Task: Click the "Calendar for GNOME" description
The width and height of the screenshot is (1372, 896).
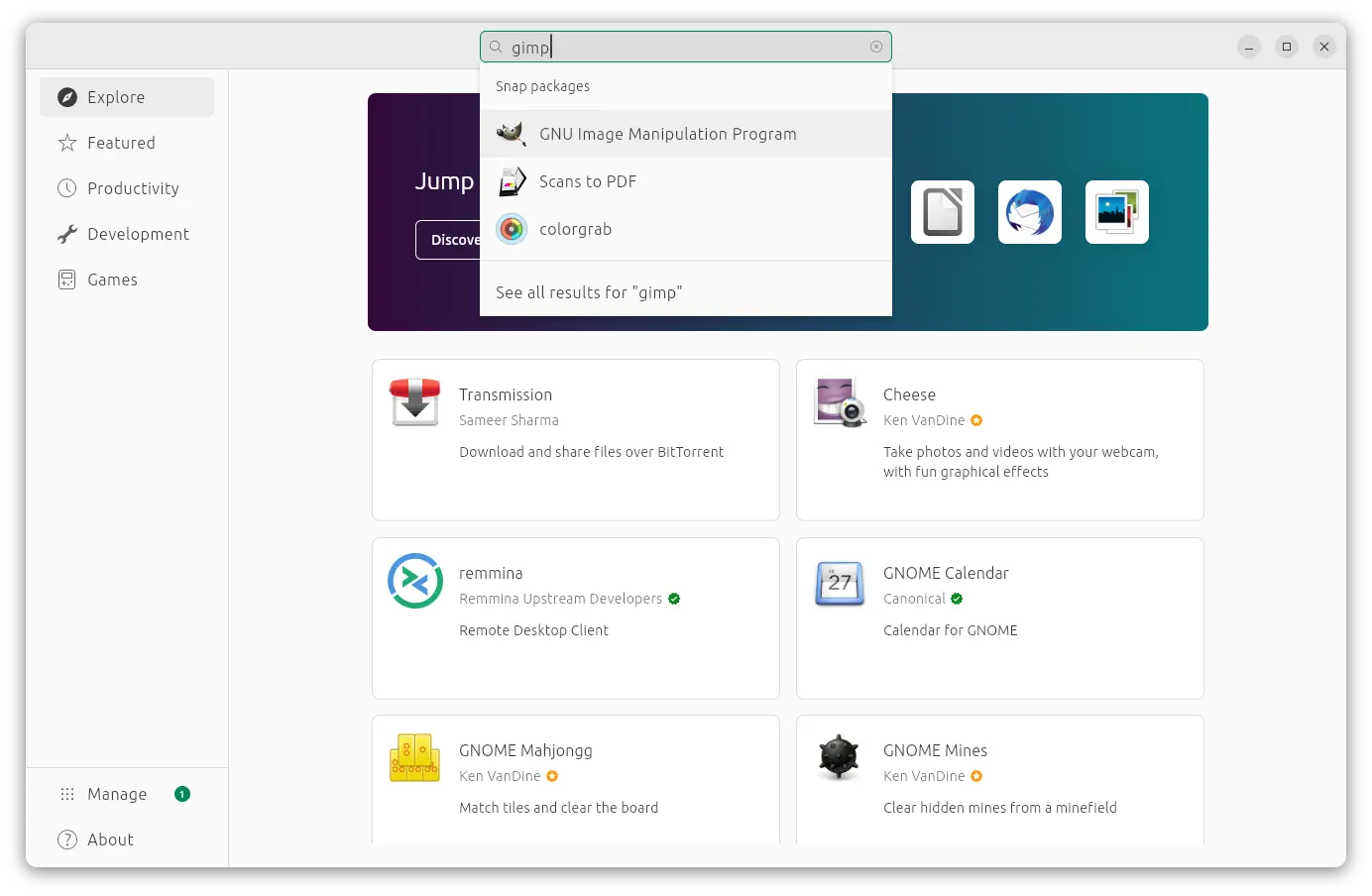Action: [950, 630]
